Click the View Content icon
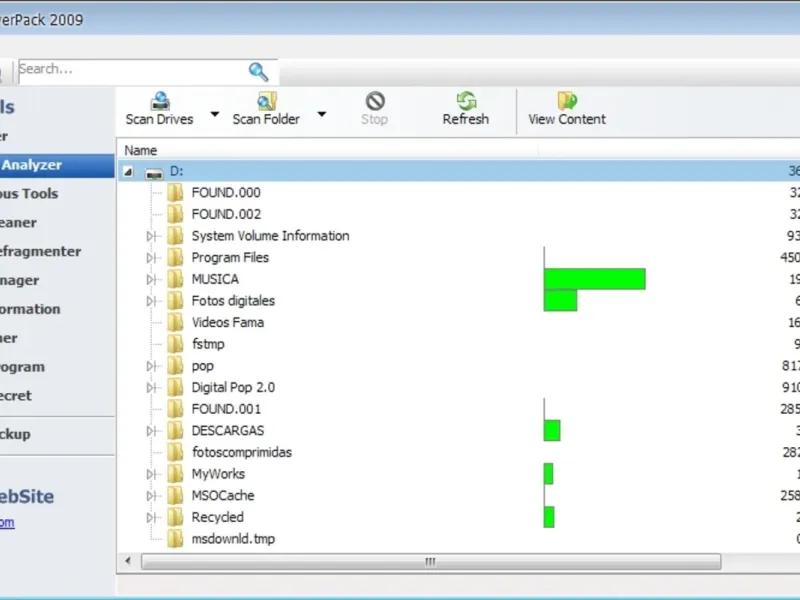This screenshot has width=800, height=600. (567, 101)
